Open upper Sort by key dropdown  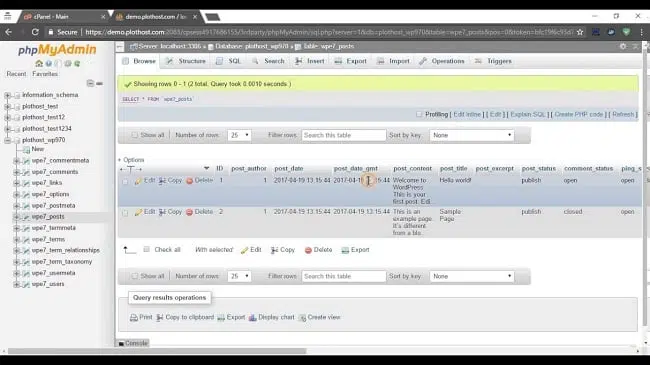(x=472, y=135)
